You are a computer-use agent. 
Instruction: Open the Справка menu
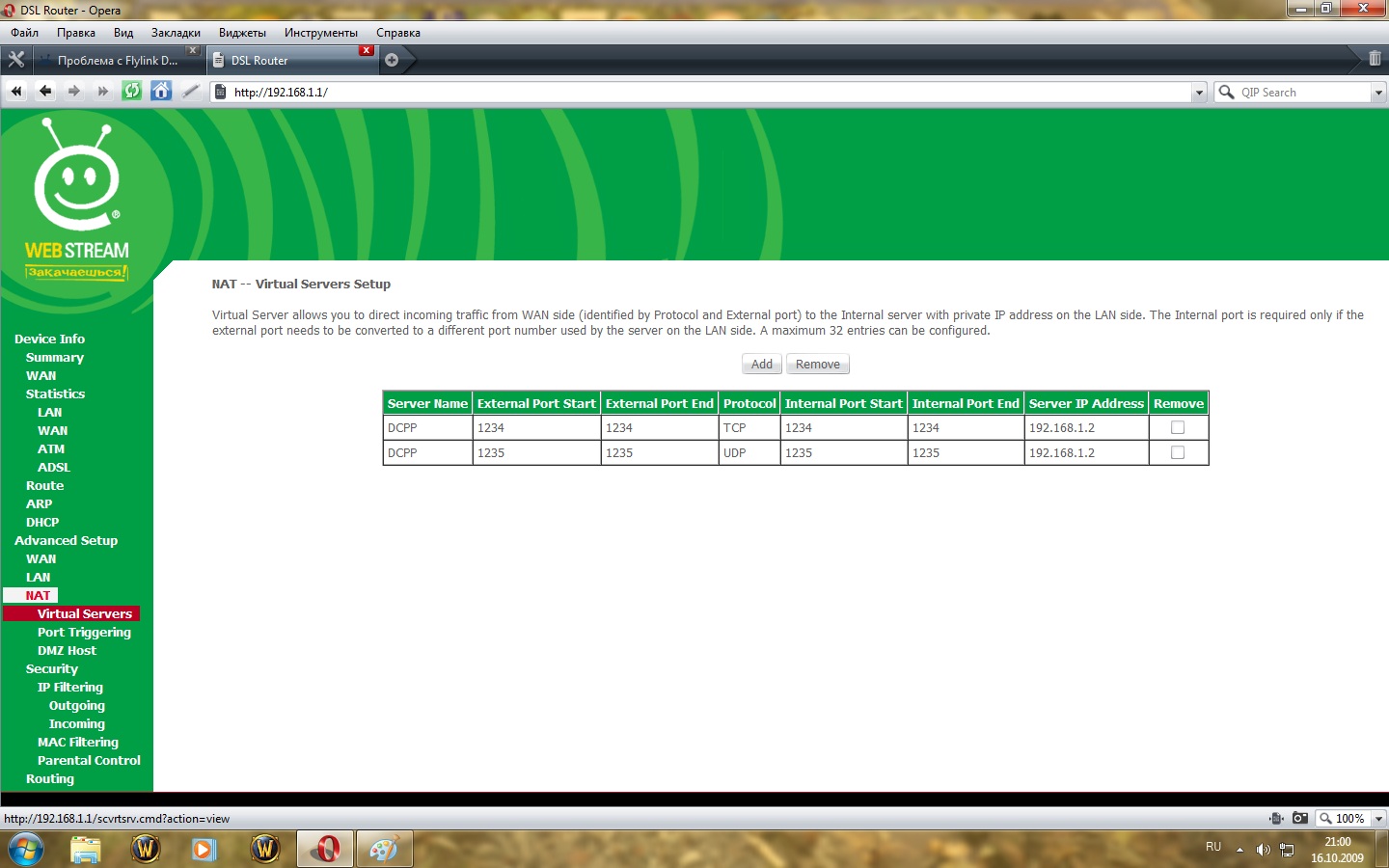(398, 33)
